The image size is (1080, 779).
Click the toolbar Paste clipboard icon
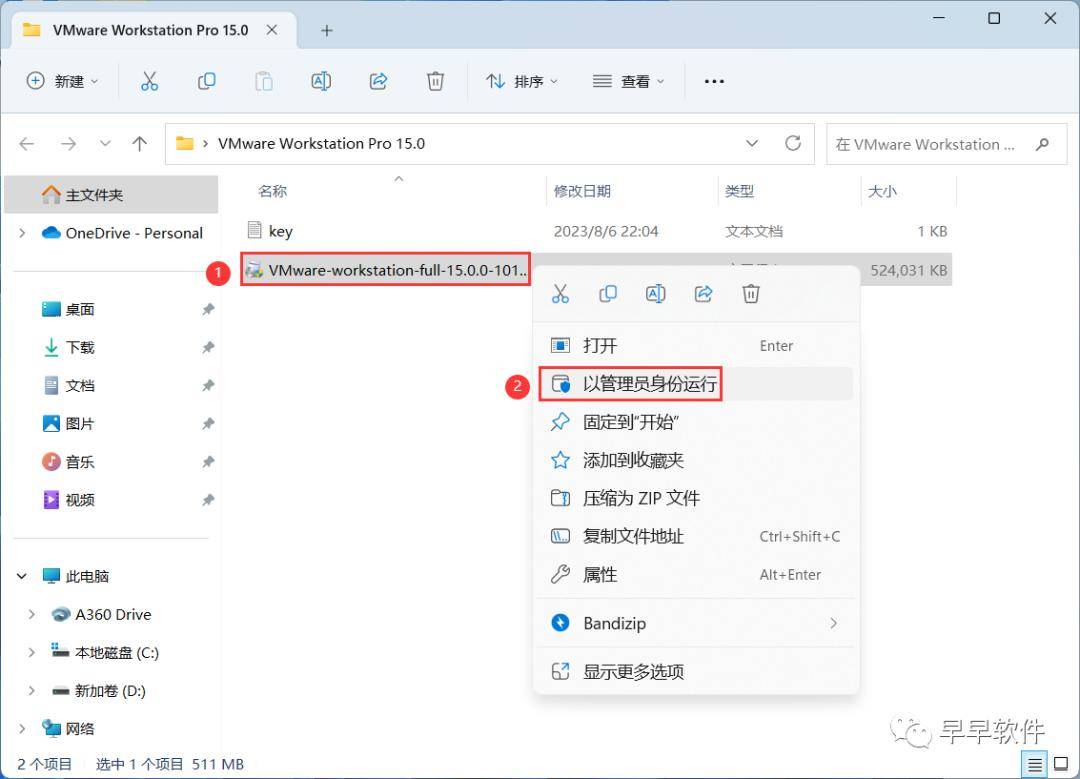click(264, 81)
